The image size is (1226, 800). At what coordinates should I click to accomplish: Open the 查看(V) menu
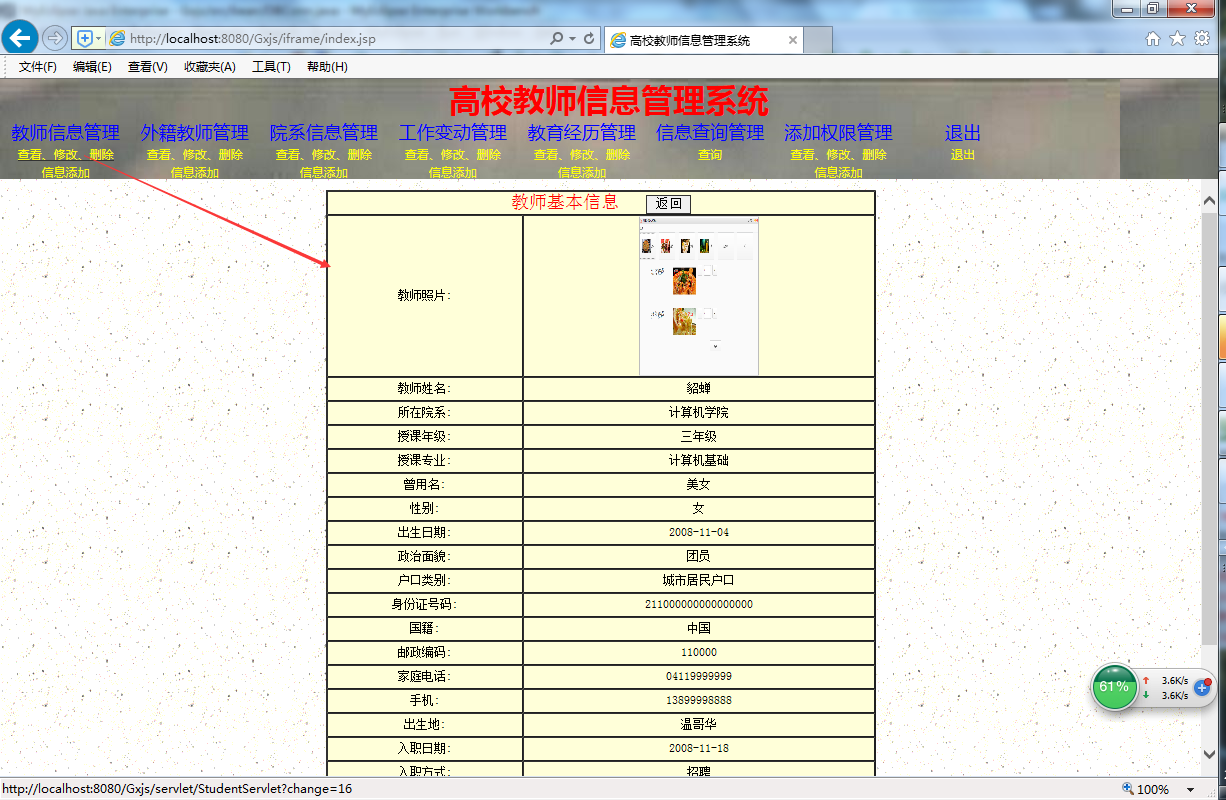pyautogui.click(x=147, y=67)
